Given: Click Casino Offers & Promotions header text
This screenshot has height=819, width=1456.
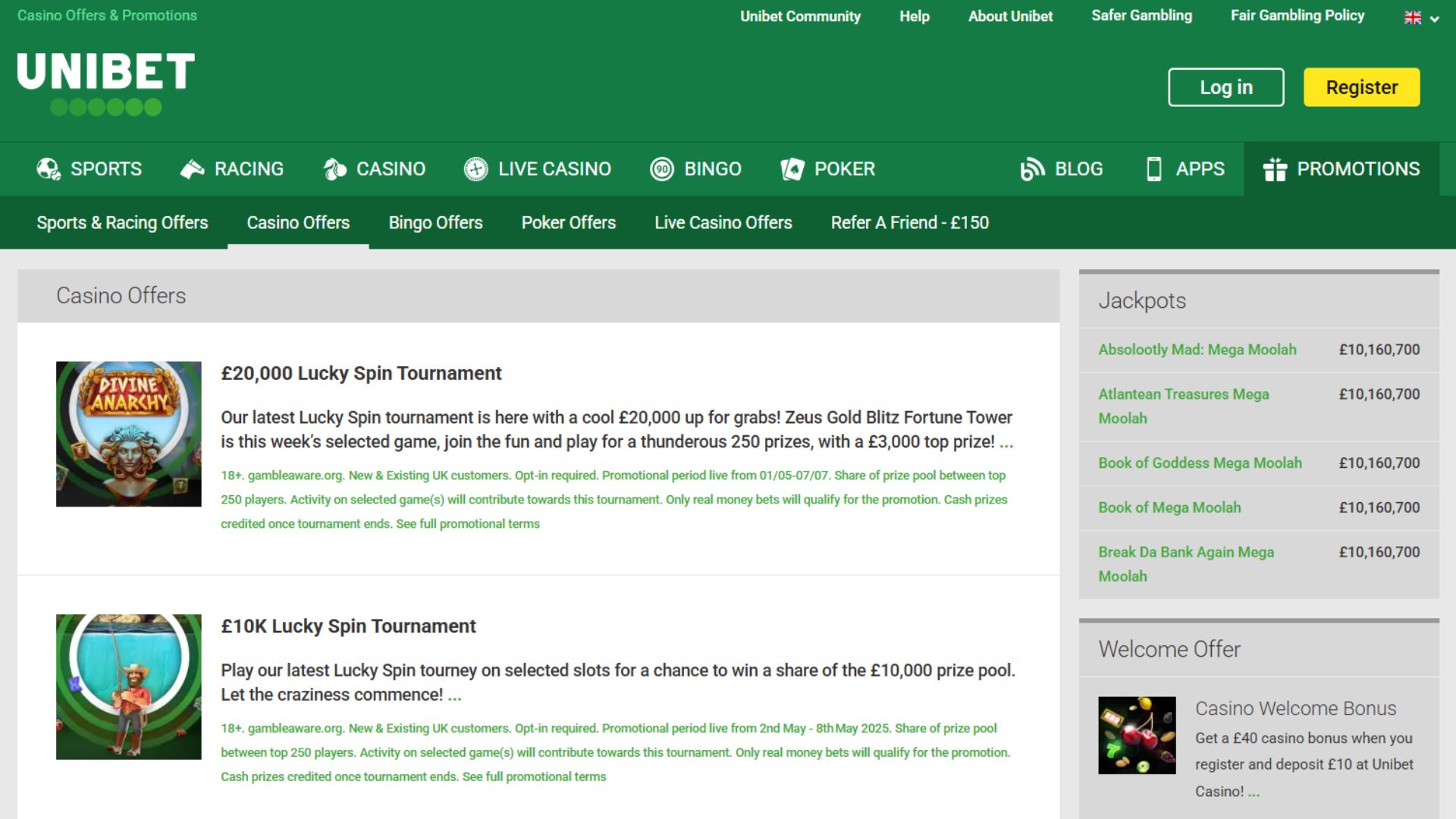Looking at the screenshot, I should coord(107,15).
